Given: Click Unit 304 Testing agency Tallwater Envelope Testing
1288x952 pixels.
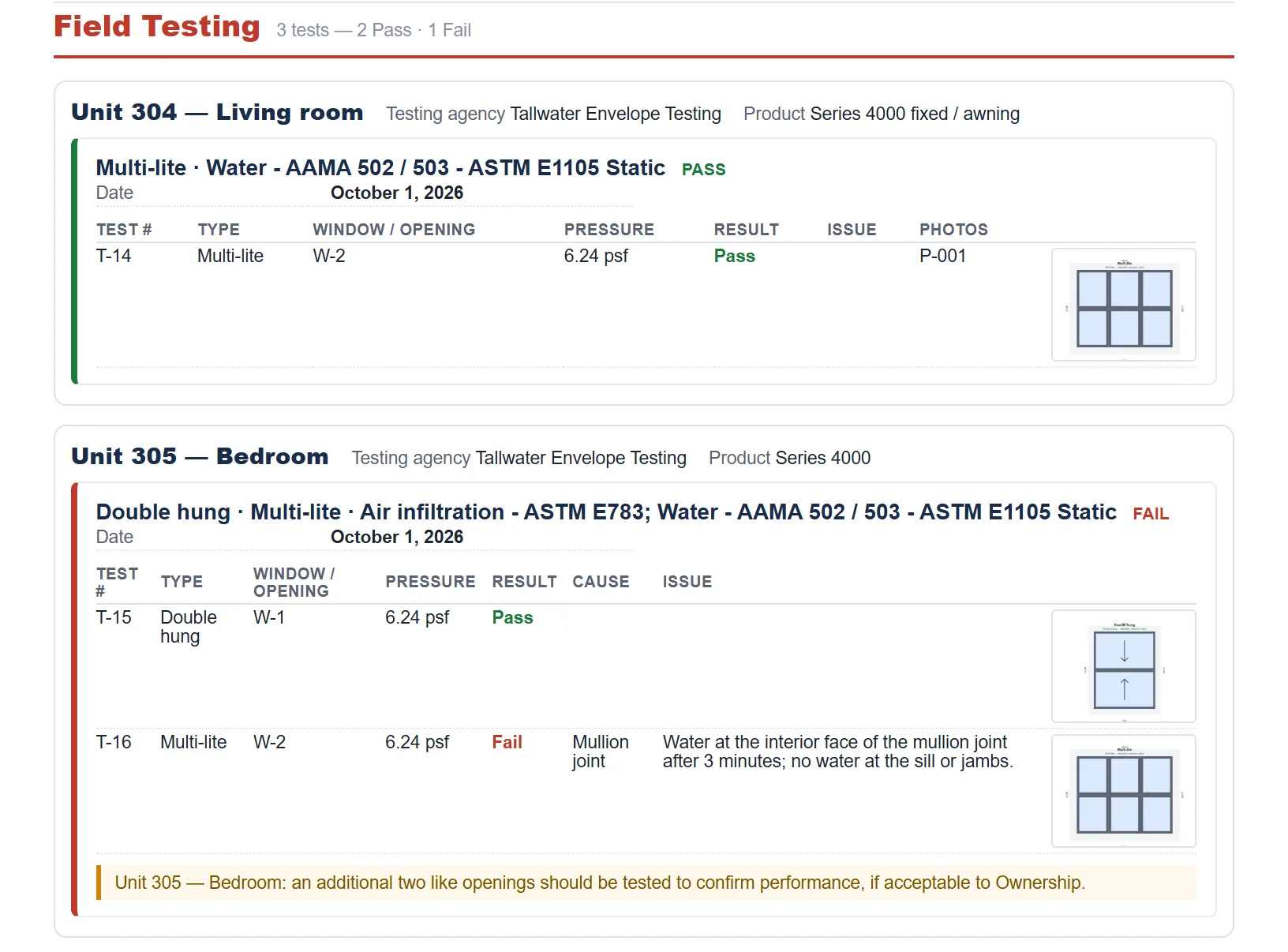Looking at the screenshot, I should tap(553, 114).
